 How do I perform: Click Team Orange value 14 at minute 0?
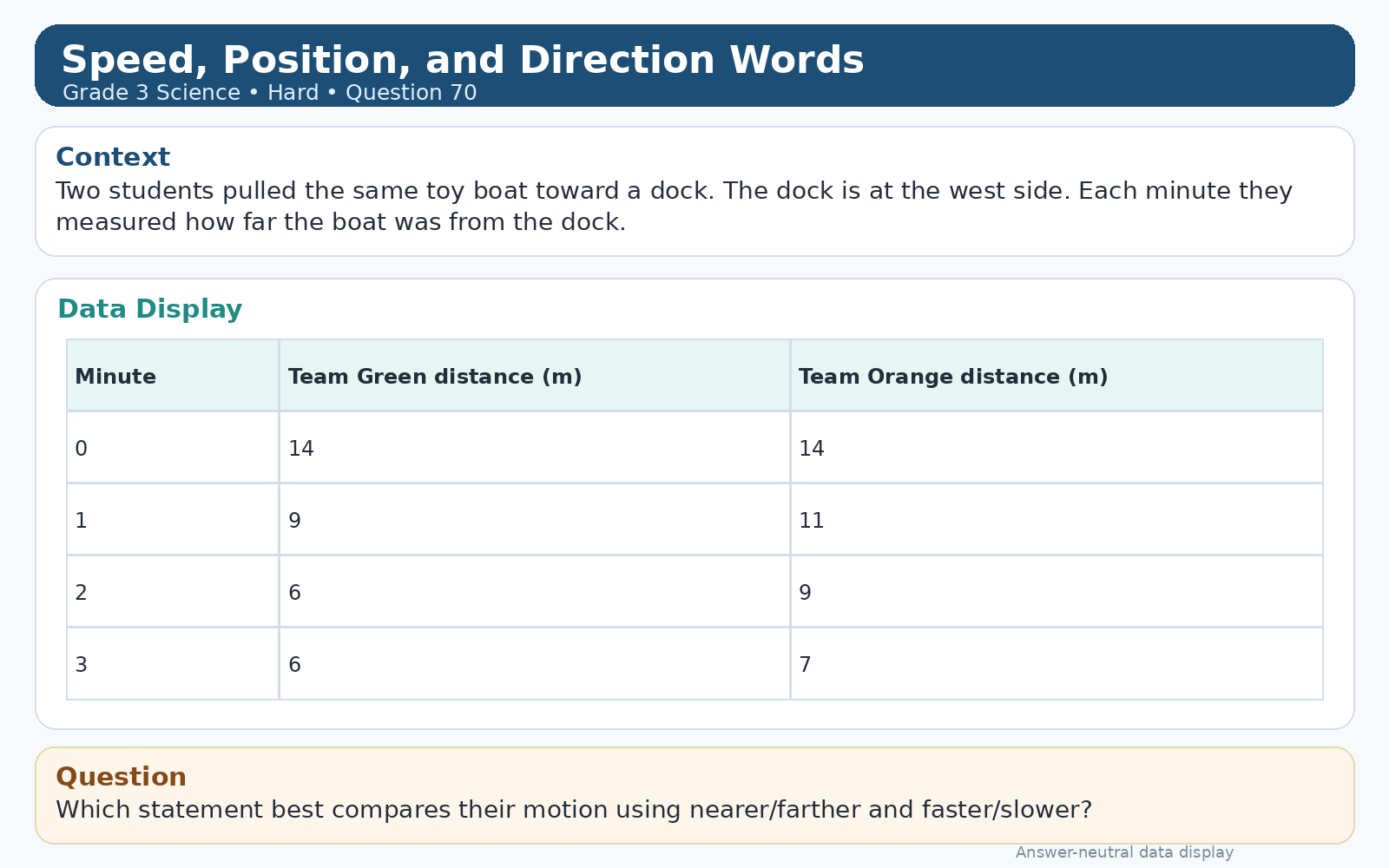[812, 449]
